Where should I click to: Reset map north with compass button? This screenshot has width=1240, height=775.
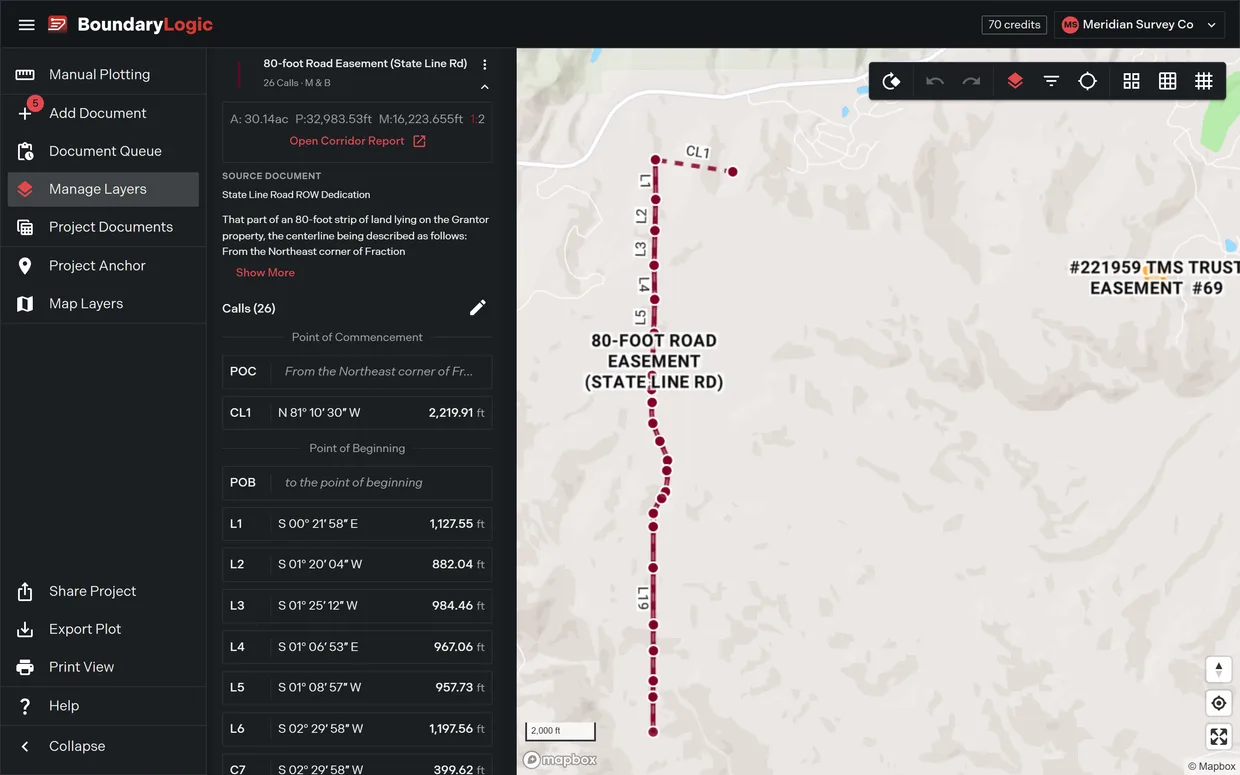click(x=1218, y=669)
